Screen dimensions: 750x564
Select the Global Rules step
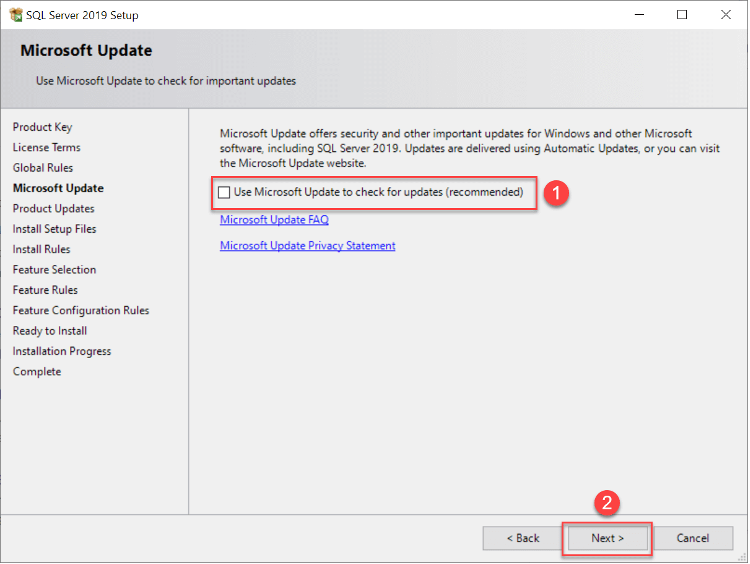tap(43, 168)
